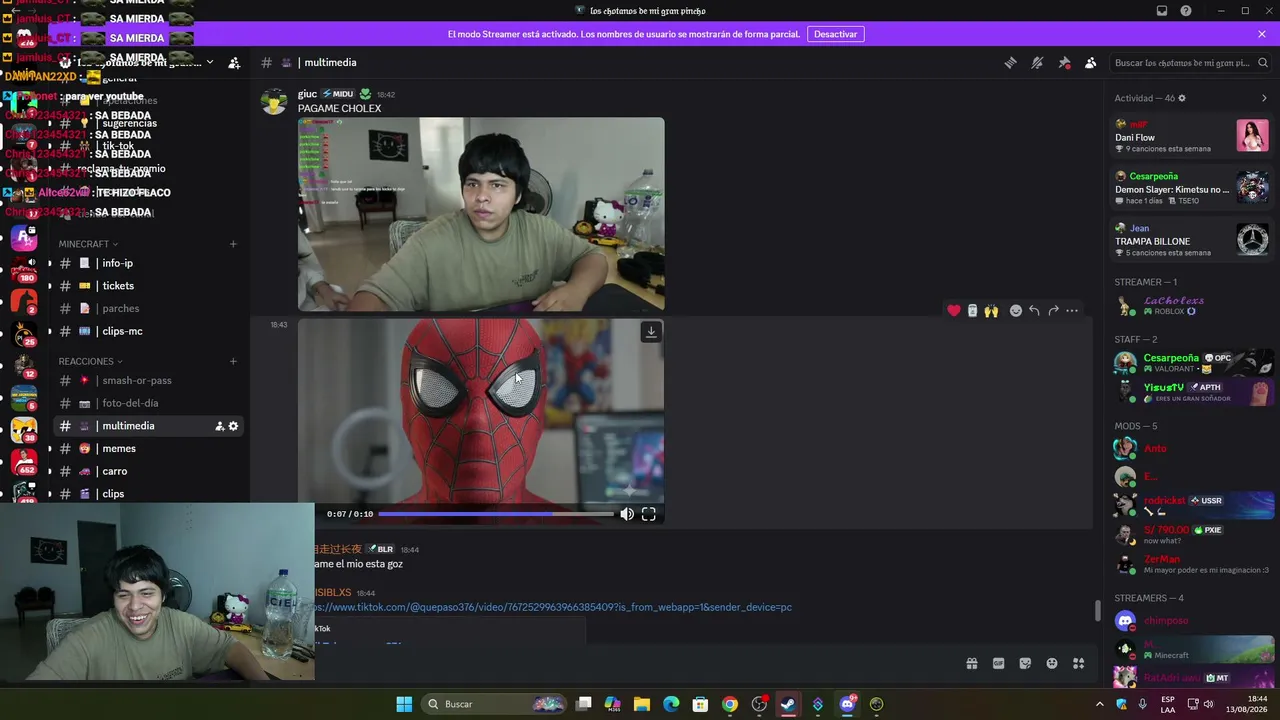Download the Spider-Man video
The width and height of the screenshot is (1280, 720).
pyautogui.click(x=651, y=332)
